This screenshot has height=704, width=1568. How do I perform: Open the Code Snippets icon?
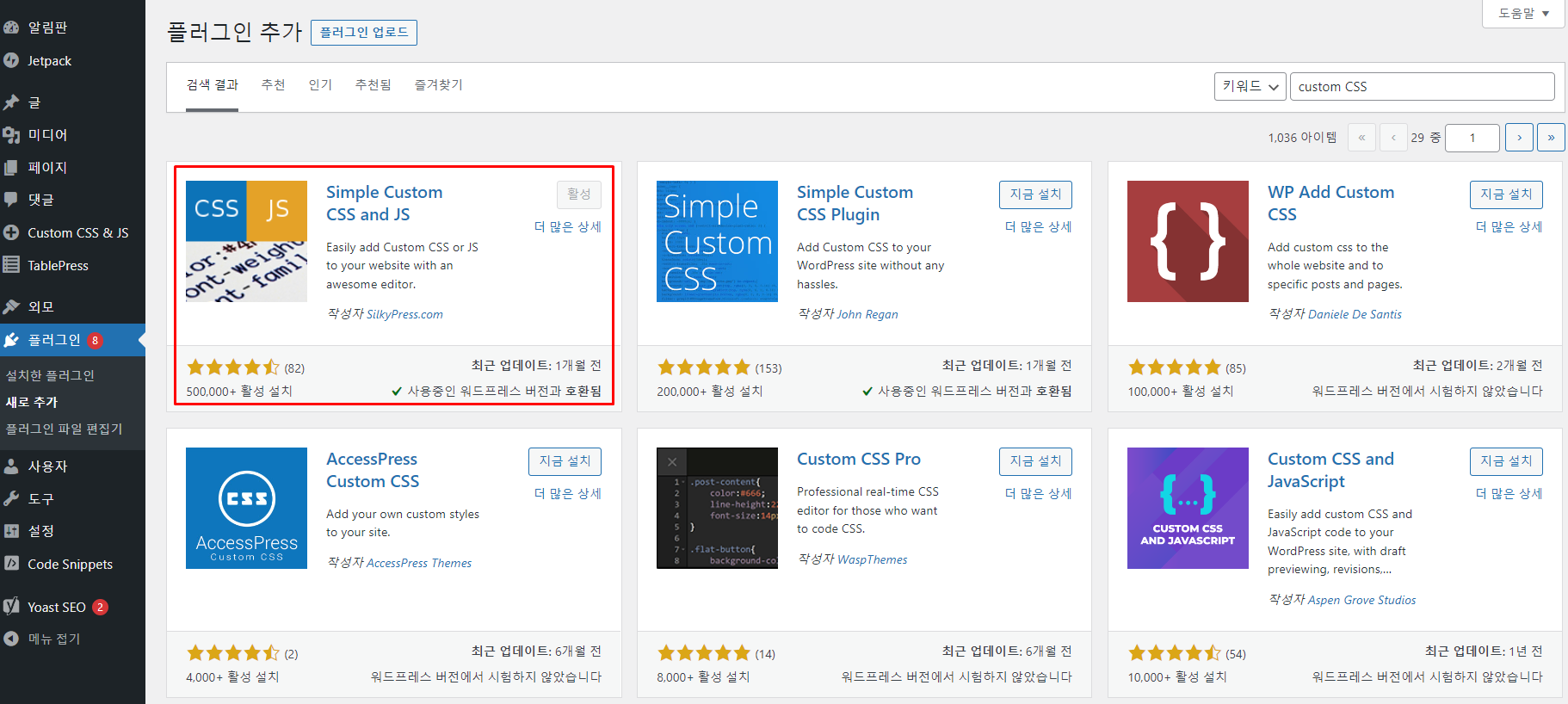pos(11,564)
